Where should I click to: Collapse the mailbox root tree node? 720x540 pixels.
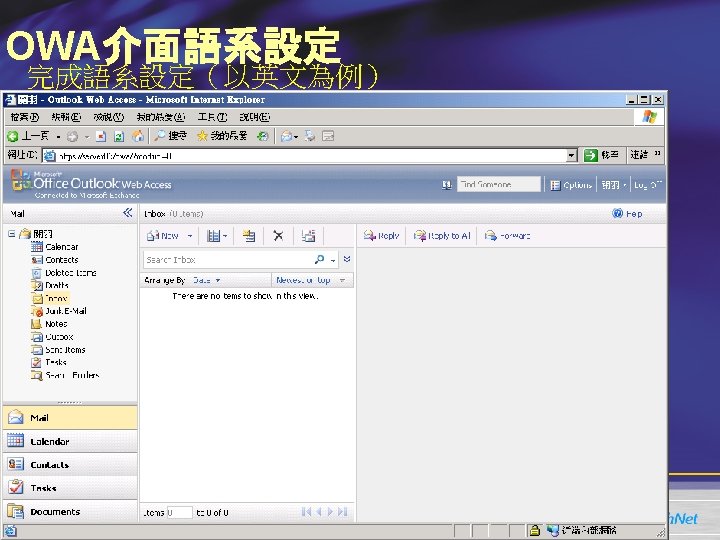[x=11, y=234]
